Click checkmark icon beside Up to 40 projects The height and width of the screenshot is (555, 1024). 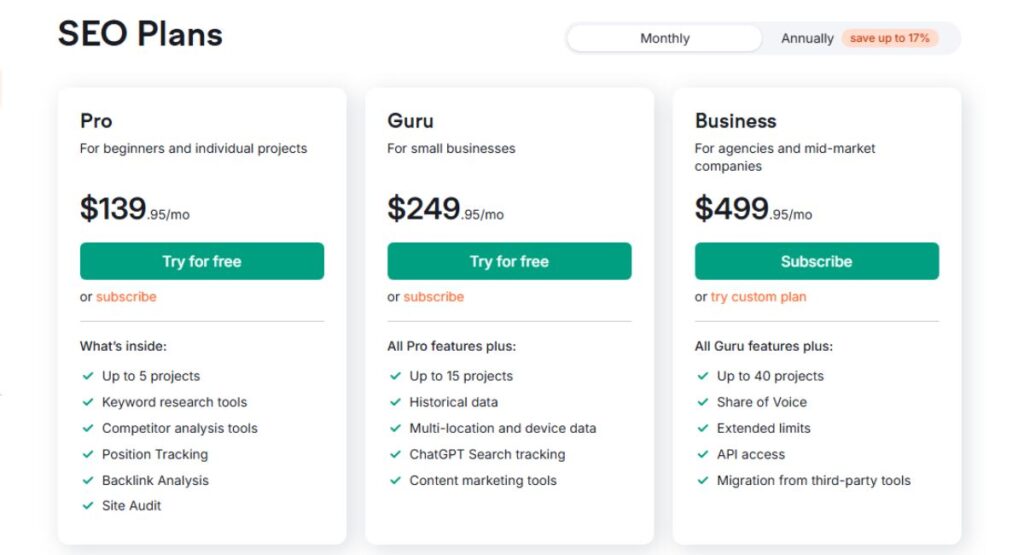tap(703, 376)
